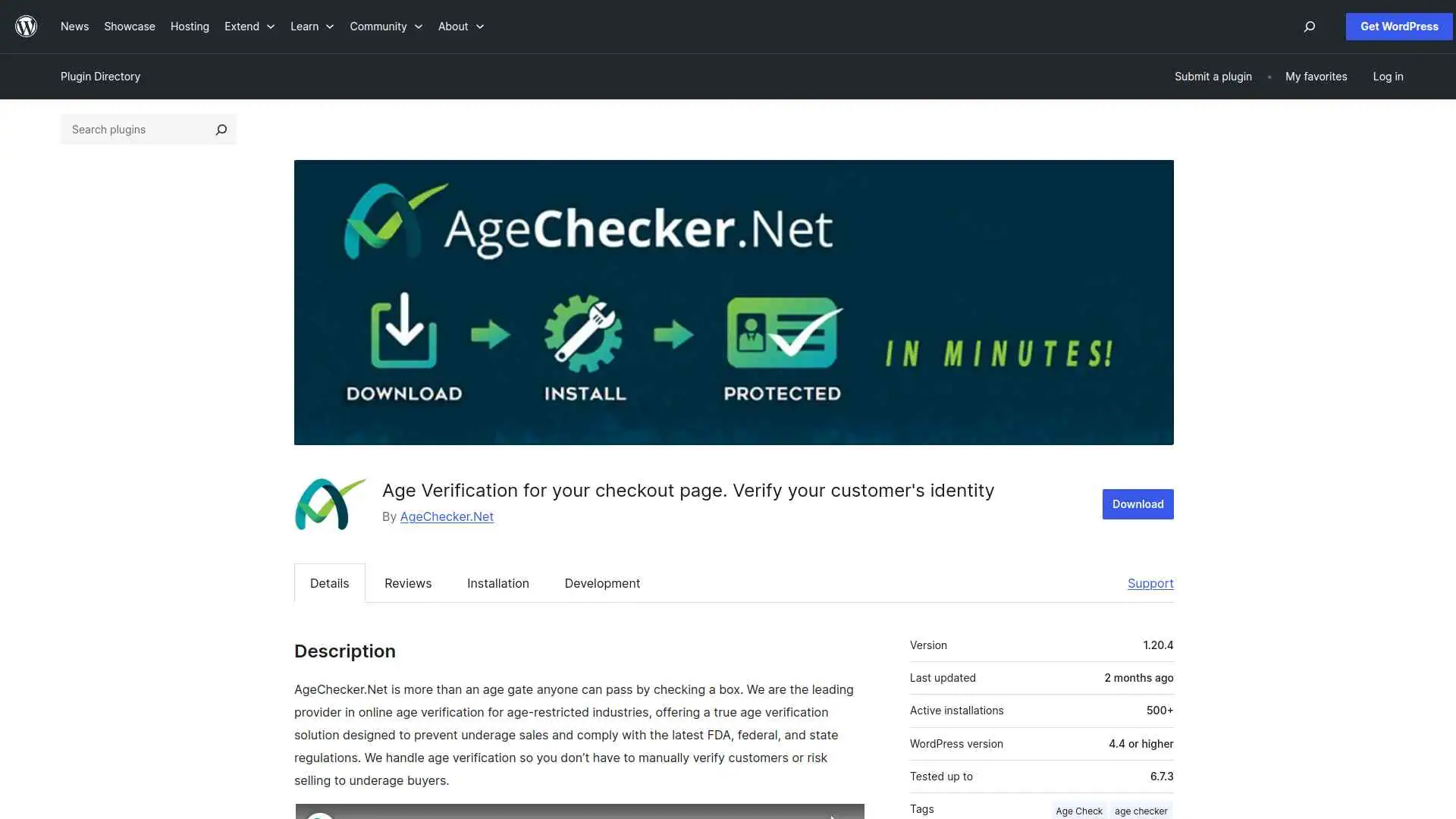Open the header search icon
Screen dimensions: 1456x819
tap(1309, 27)
